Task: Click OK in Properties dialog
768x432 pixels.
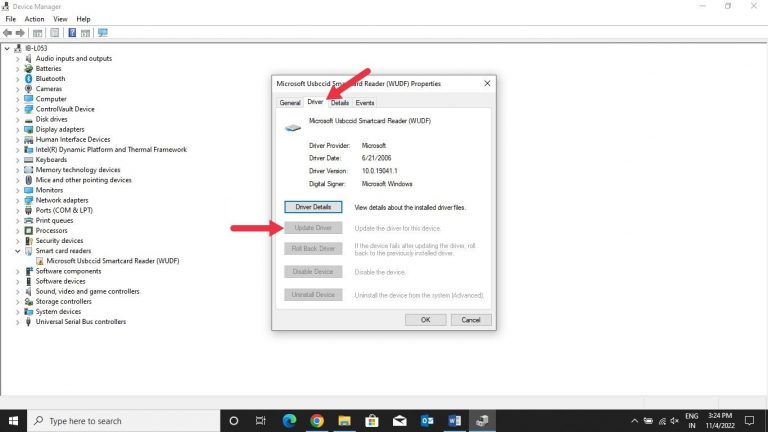Action: click(x=426, y=320)
